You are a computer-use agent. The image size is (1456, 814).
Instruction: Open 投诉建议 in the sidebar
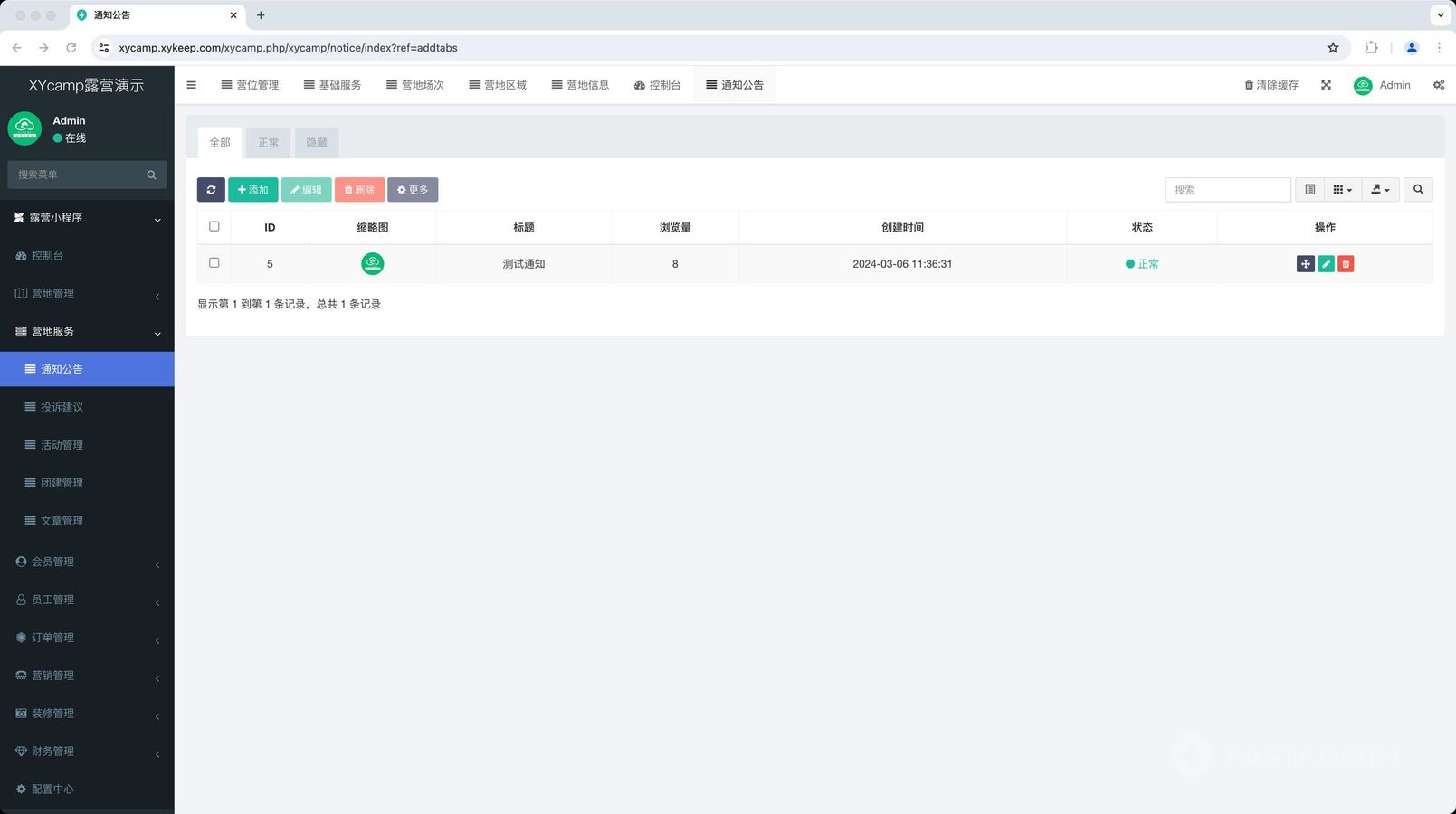87,408
